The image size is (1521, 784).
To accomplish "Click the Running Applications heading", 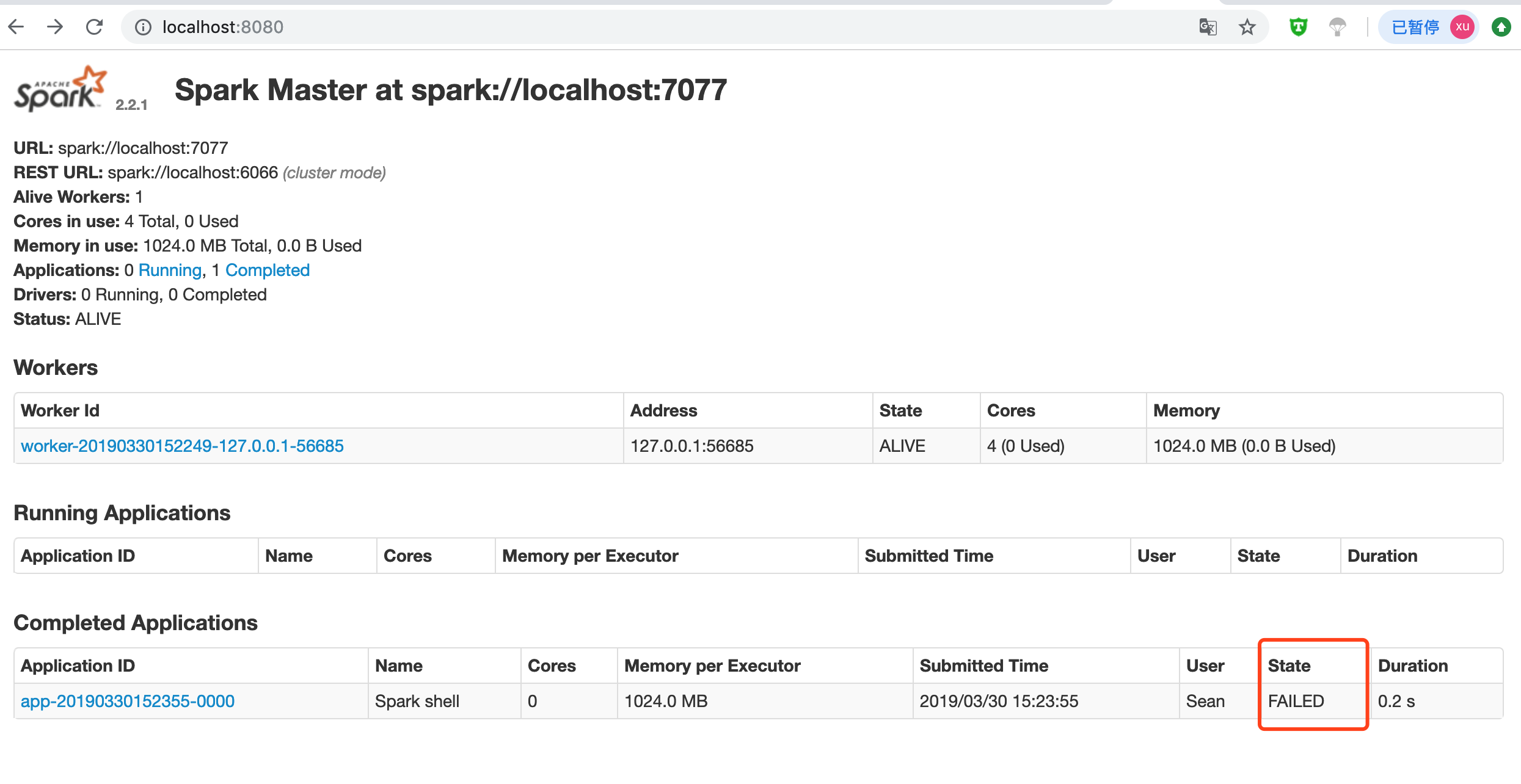I will tap(122, 513).
